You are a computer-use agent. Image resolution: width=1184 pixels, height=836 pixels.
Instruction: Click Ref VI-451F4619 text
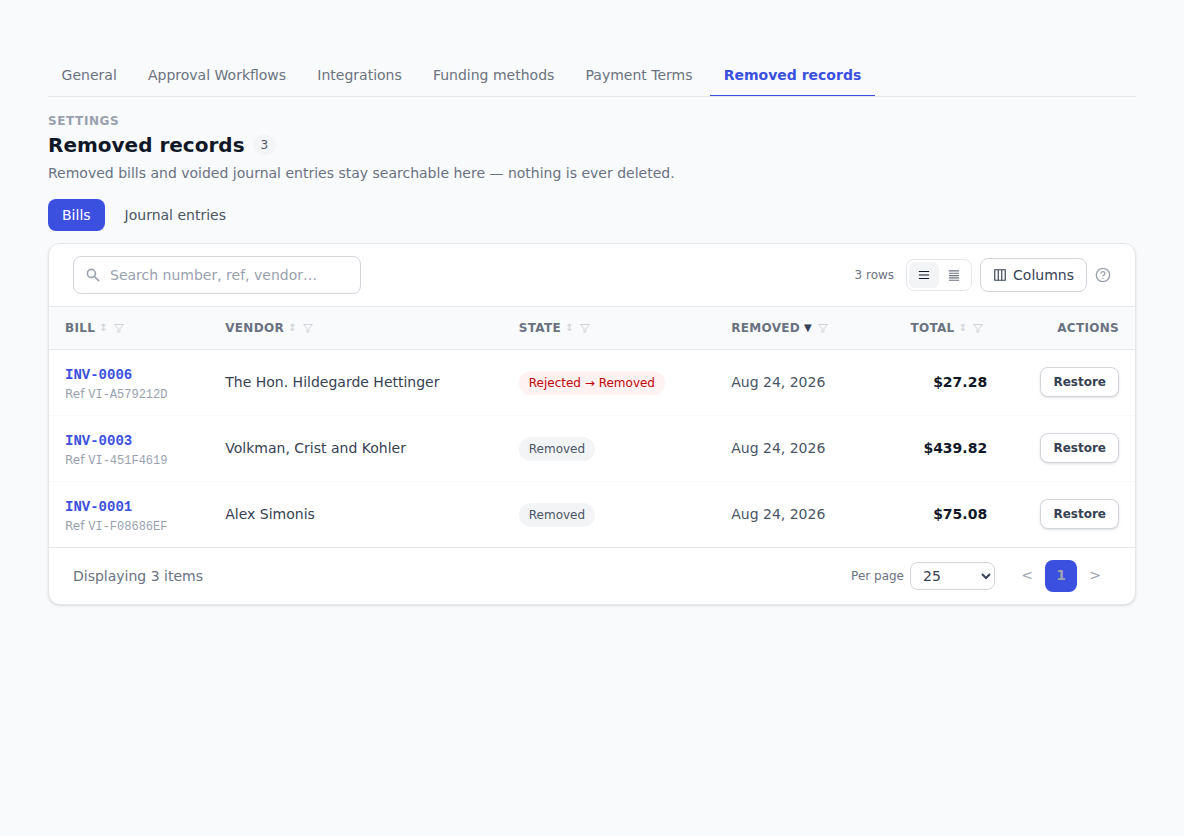pyautogui.click(x=116, y=460)
